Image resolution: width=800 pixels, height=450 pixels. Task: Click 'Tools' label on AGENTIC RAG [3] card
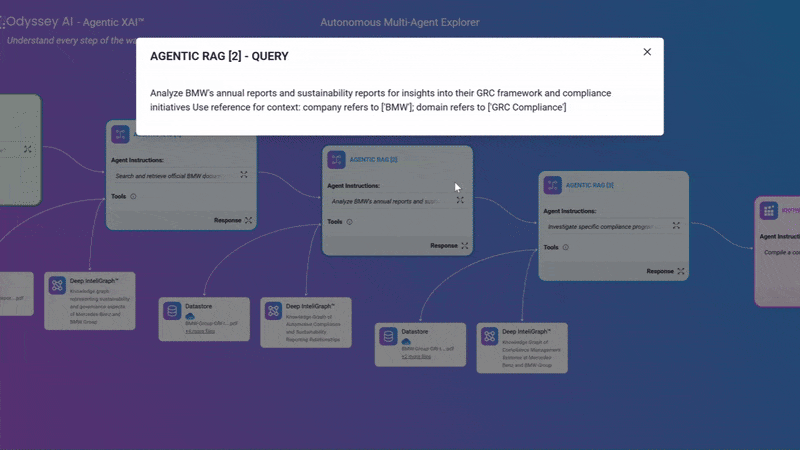[x=551, y=247]
